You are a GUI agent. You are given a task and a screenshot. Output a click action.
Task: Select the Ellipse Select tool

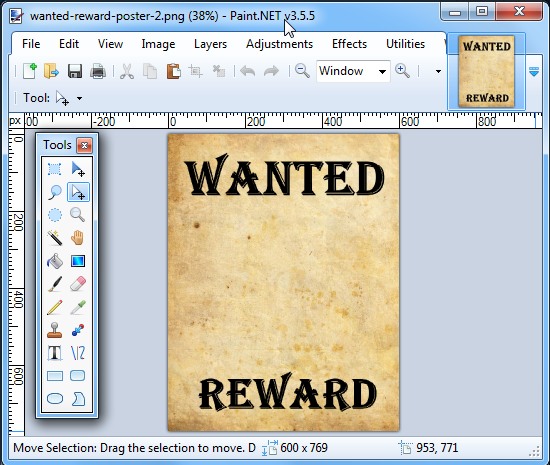point(55,215)
